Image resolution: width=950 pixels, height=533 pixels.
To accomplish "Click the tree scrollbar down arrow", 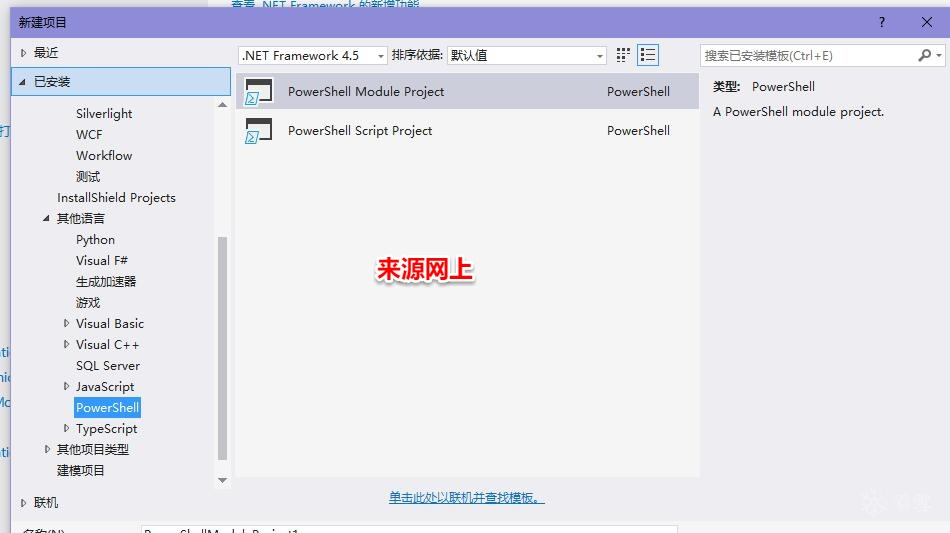I will click(x=222, y=480).
